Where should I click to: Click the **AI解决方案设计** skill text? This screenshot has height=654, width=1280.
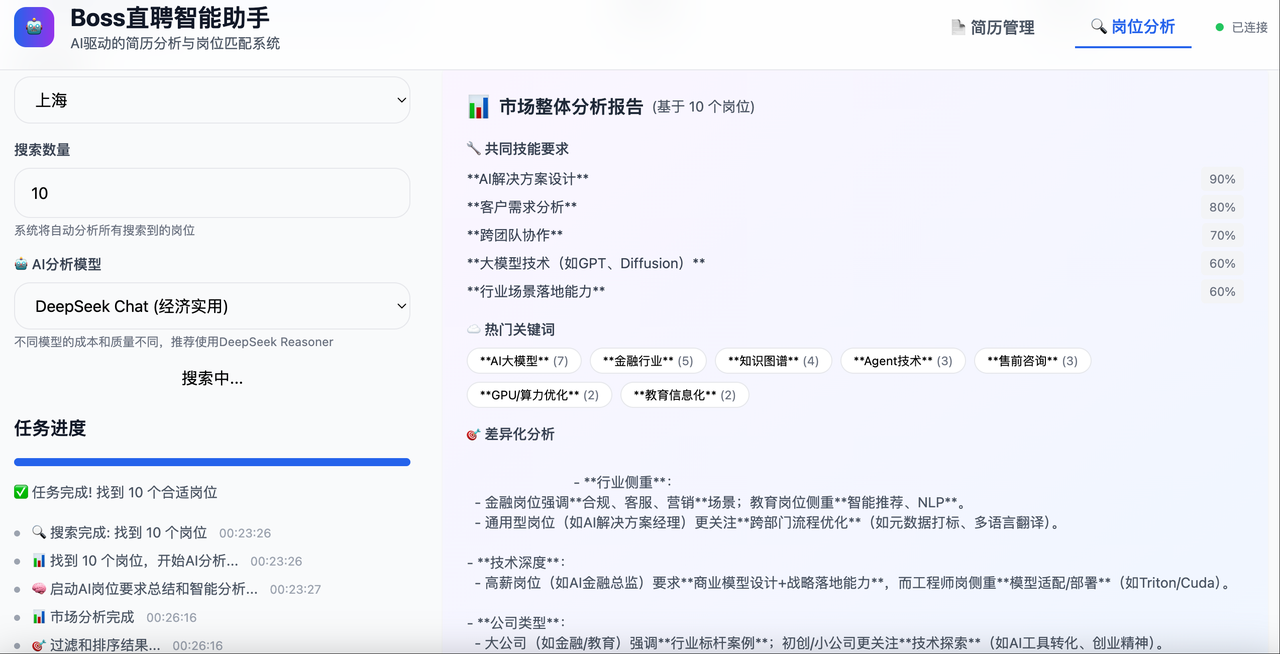(x=528, y=179)
